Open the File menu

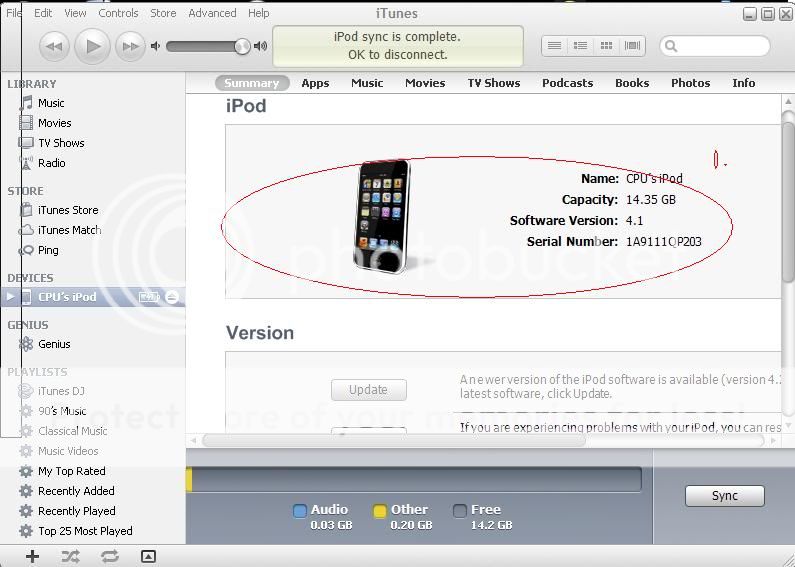(x=14, y=13)
